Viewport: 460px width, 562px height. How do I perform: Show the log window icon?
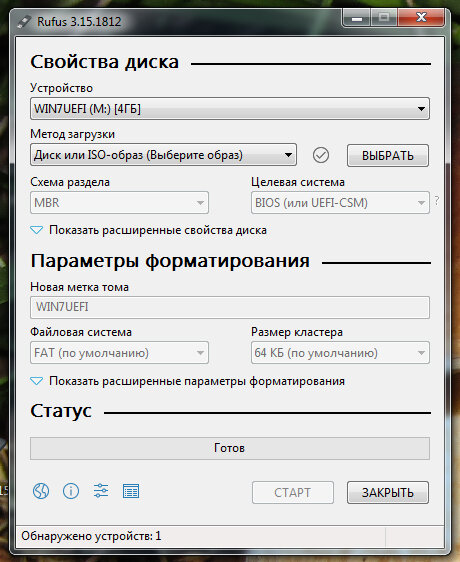pos(131,491)
